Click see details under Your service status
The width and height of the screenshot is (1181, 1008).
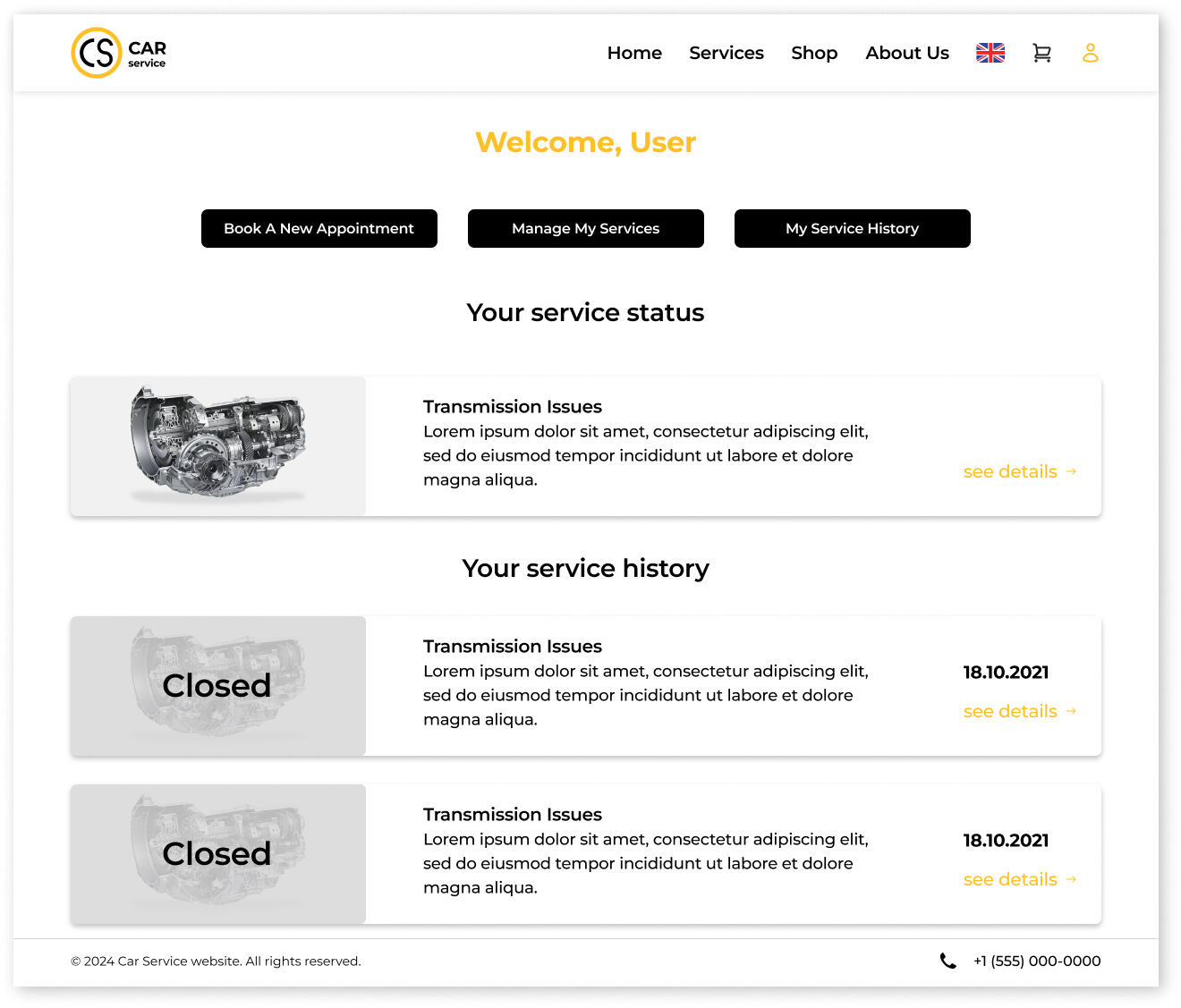click(1010, 471)
